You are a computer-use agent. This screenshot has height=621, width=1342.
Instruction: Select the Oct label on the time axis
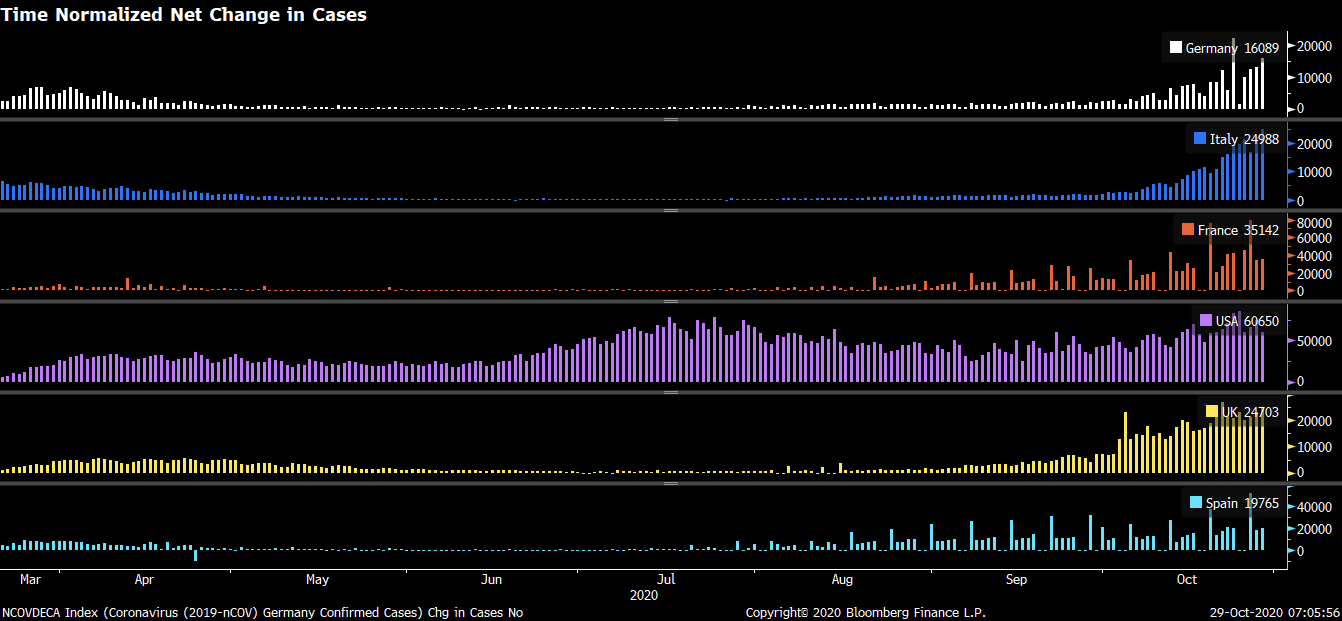point(1187,580)
